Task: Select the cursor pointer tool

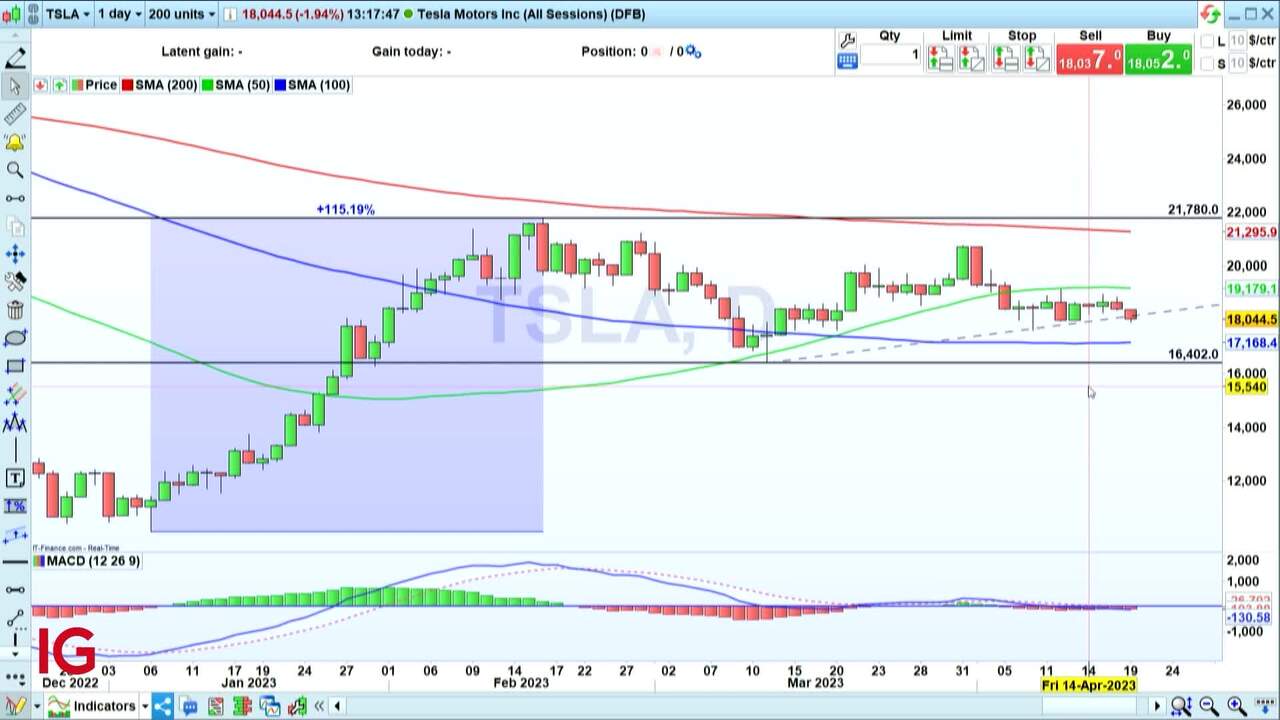Action: (15, 86)
